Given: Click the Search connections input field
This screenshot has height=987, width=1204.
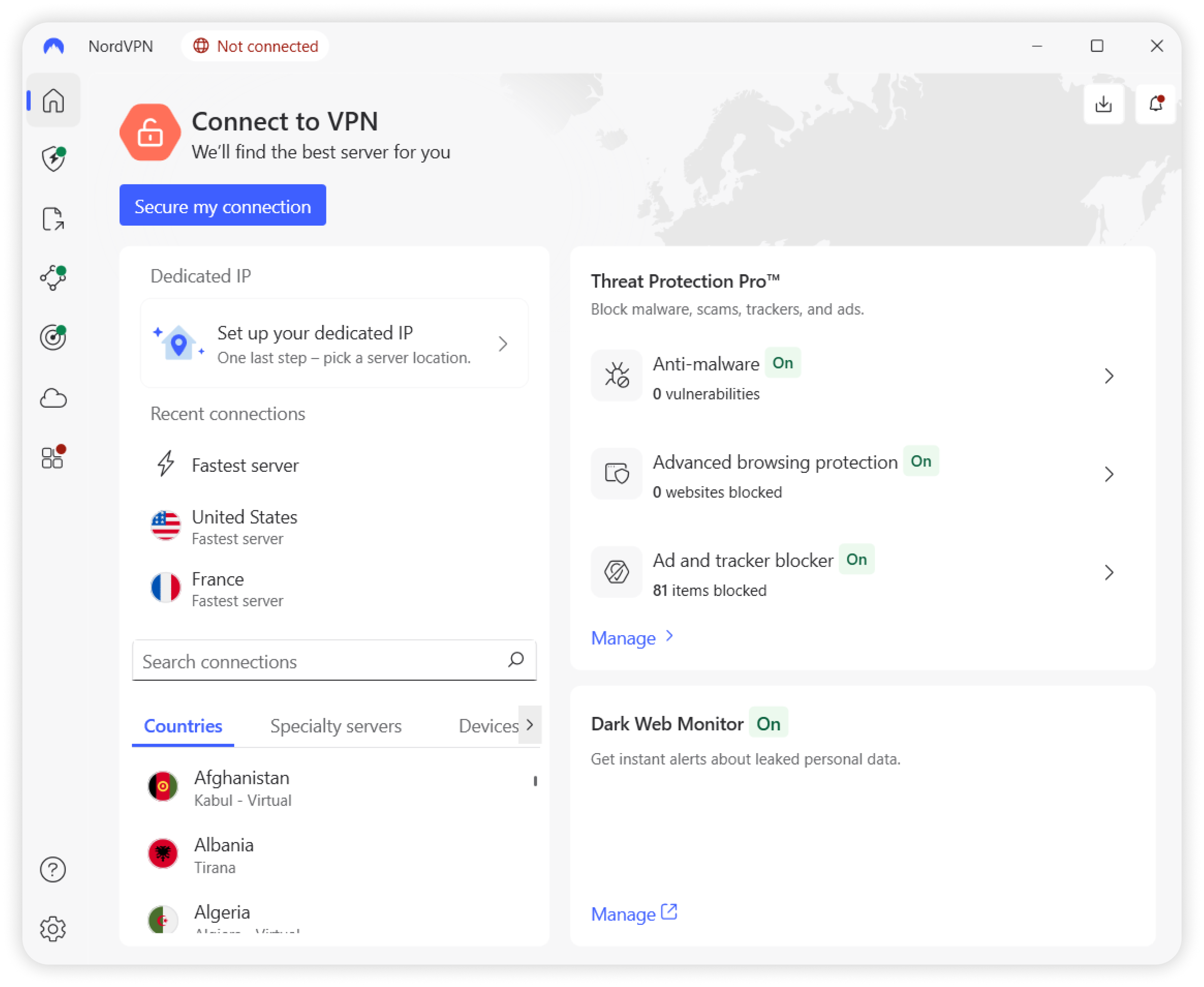Looking at the screenshot, I should click(318, 661).
